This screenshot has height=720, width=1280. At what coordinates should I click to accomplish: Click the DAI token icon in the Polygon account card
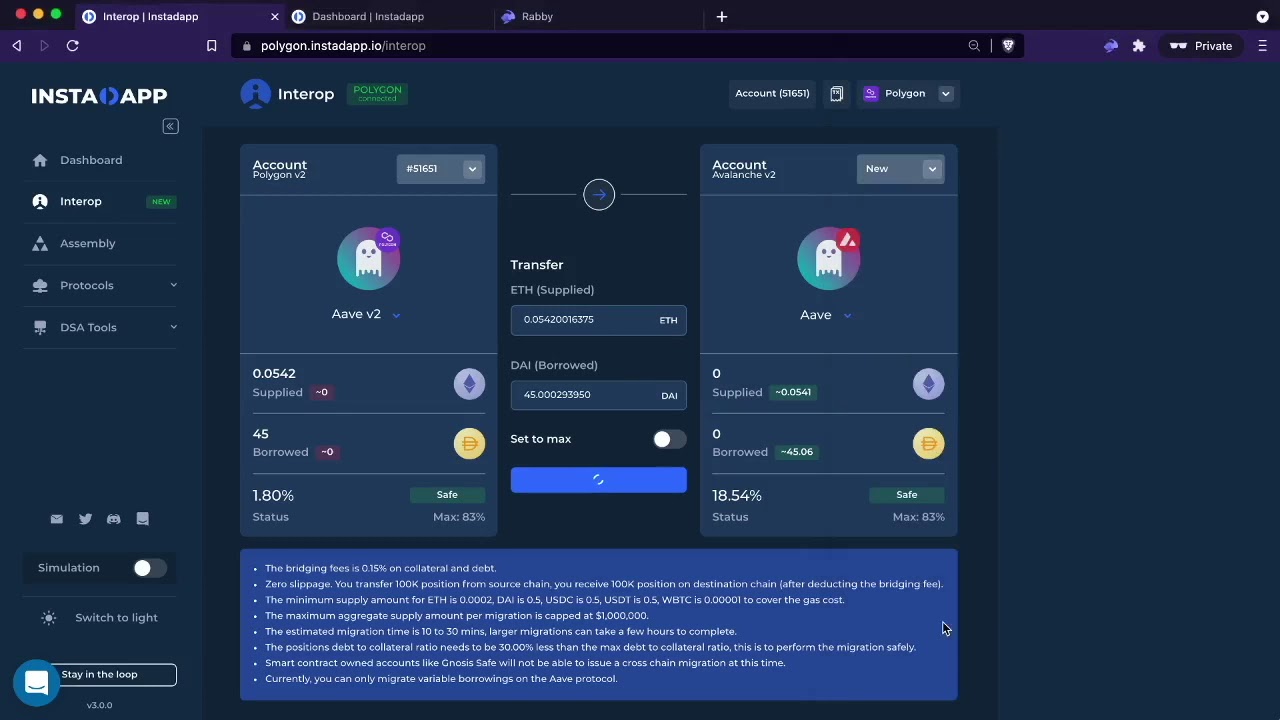[469, 443]
